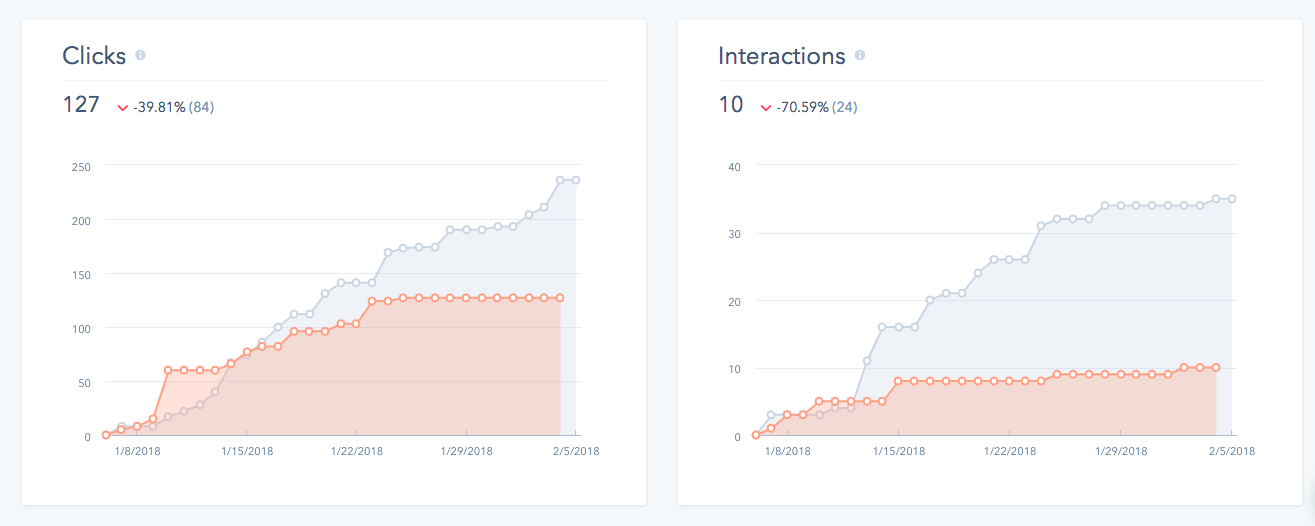Screen dimensions: 1315x526
Task: Click 1/15/2018 axis label in Clicks chart
Action: pos(246,452)
